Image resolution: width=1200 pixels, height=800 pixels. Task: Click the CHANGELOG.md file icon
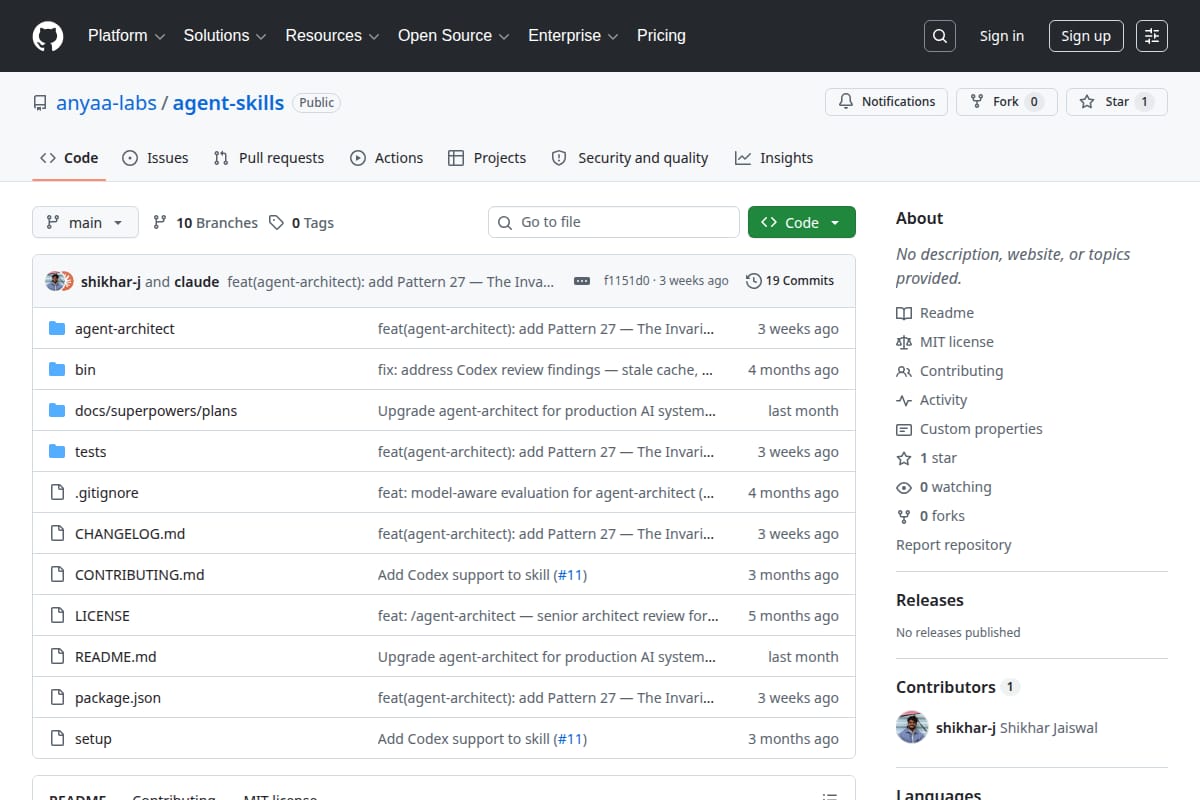(57, 534)
